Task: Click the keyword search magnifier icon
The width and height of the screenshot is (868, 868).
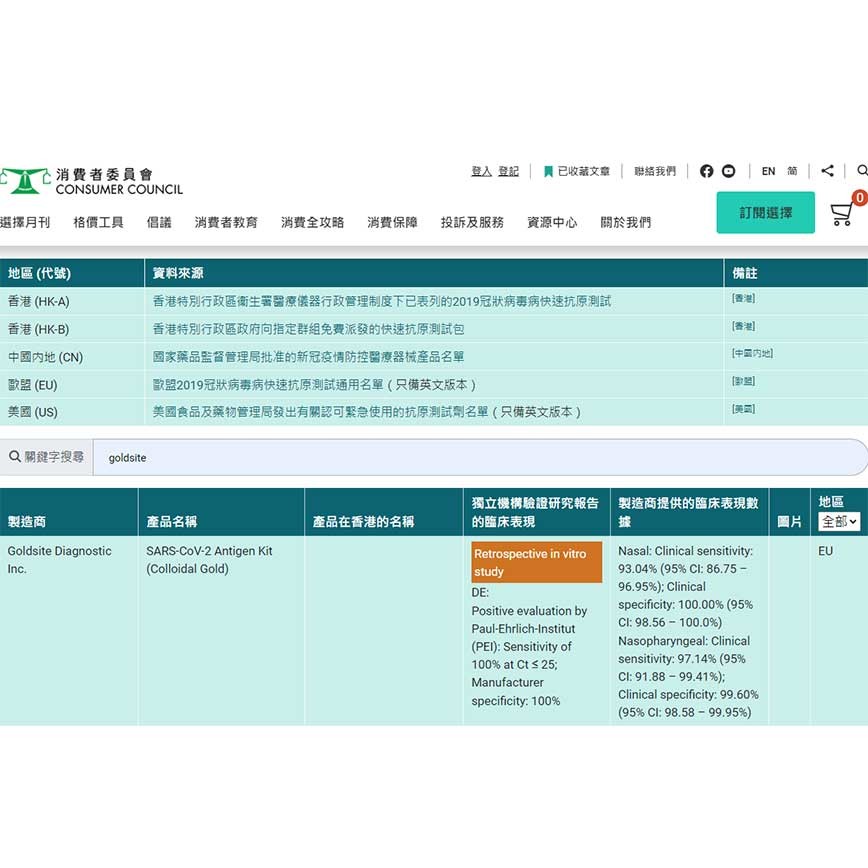Action: pos(15,457)
